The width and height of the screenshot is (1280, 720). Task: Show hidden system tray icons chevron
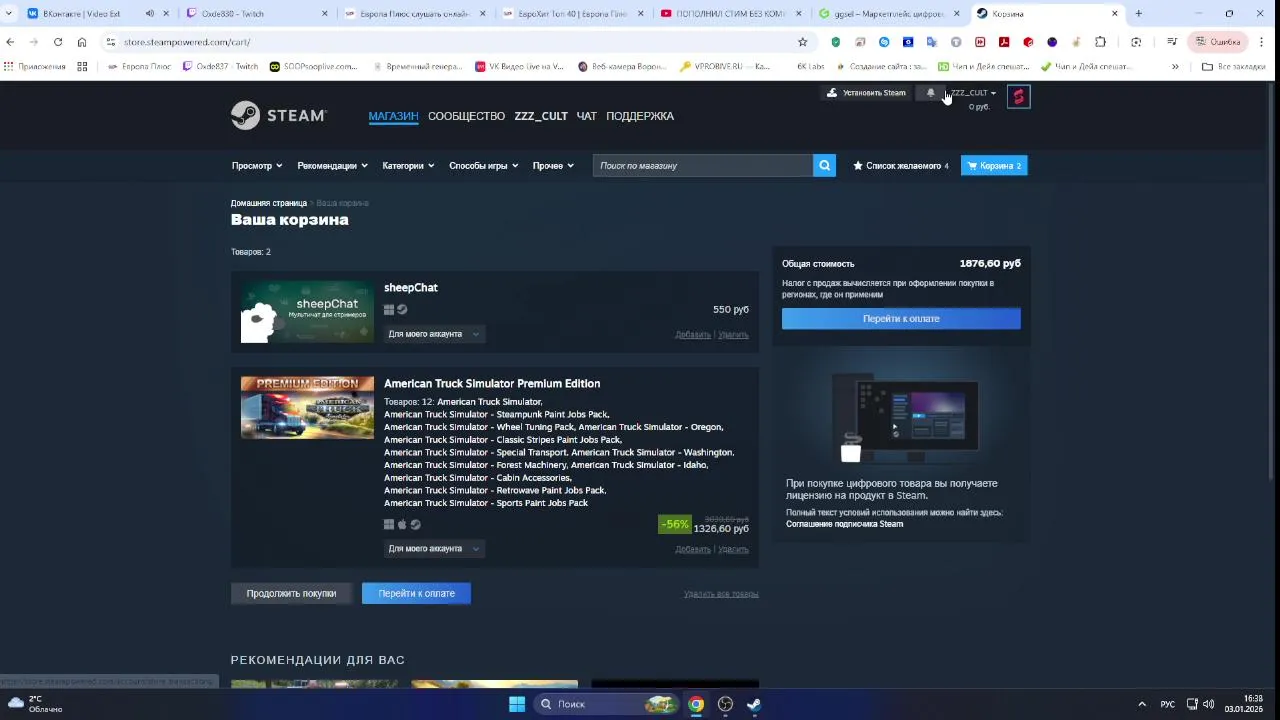(1142, 704)
